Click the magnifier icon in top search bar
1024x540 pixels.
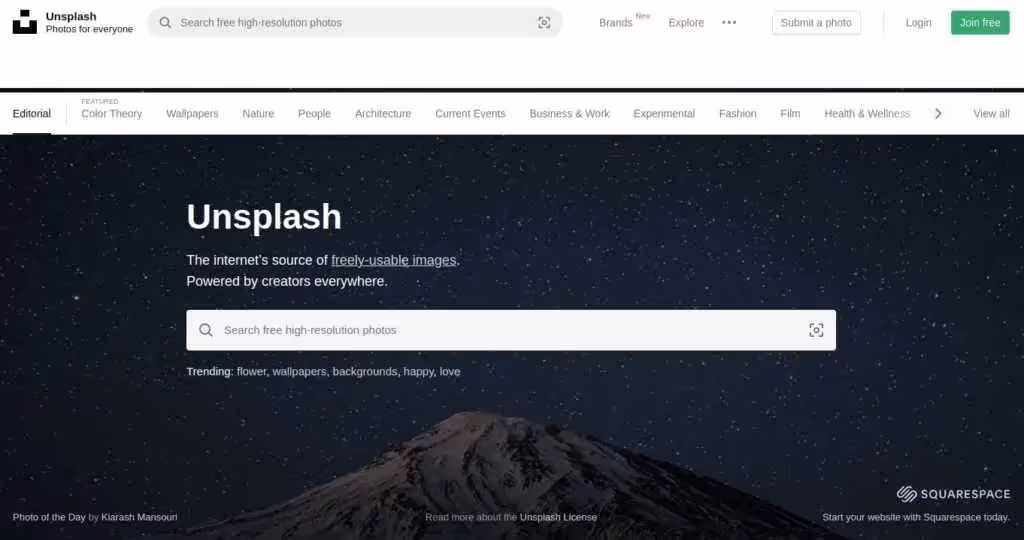pyautogui.click(x=165, y=23)
